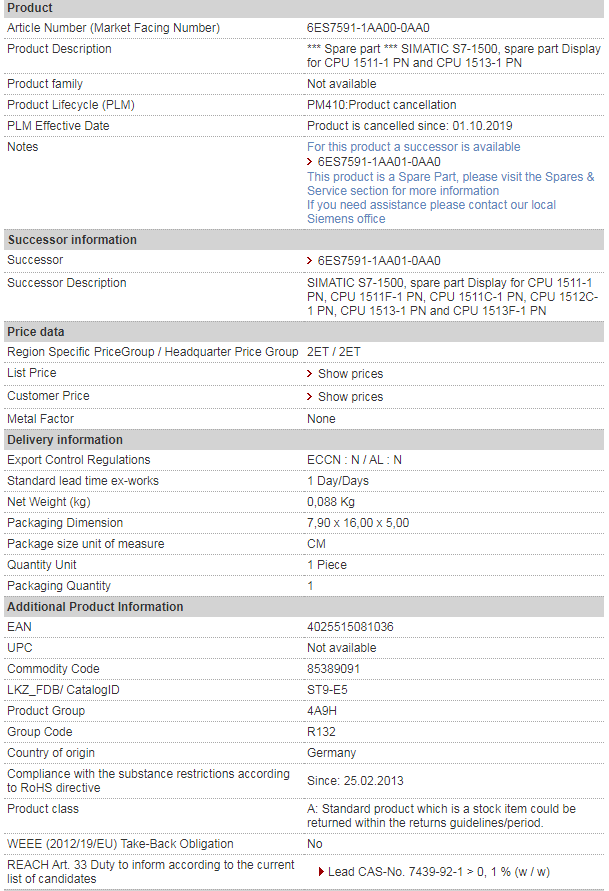
Task: Select the 'Product is cancelled since: 01.10.2019' text
Action: [410, 126]
